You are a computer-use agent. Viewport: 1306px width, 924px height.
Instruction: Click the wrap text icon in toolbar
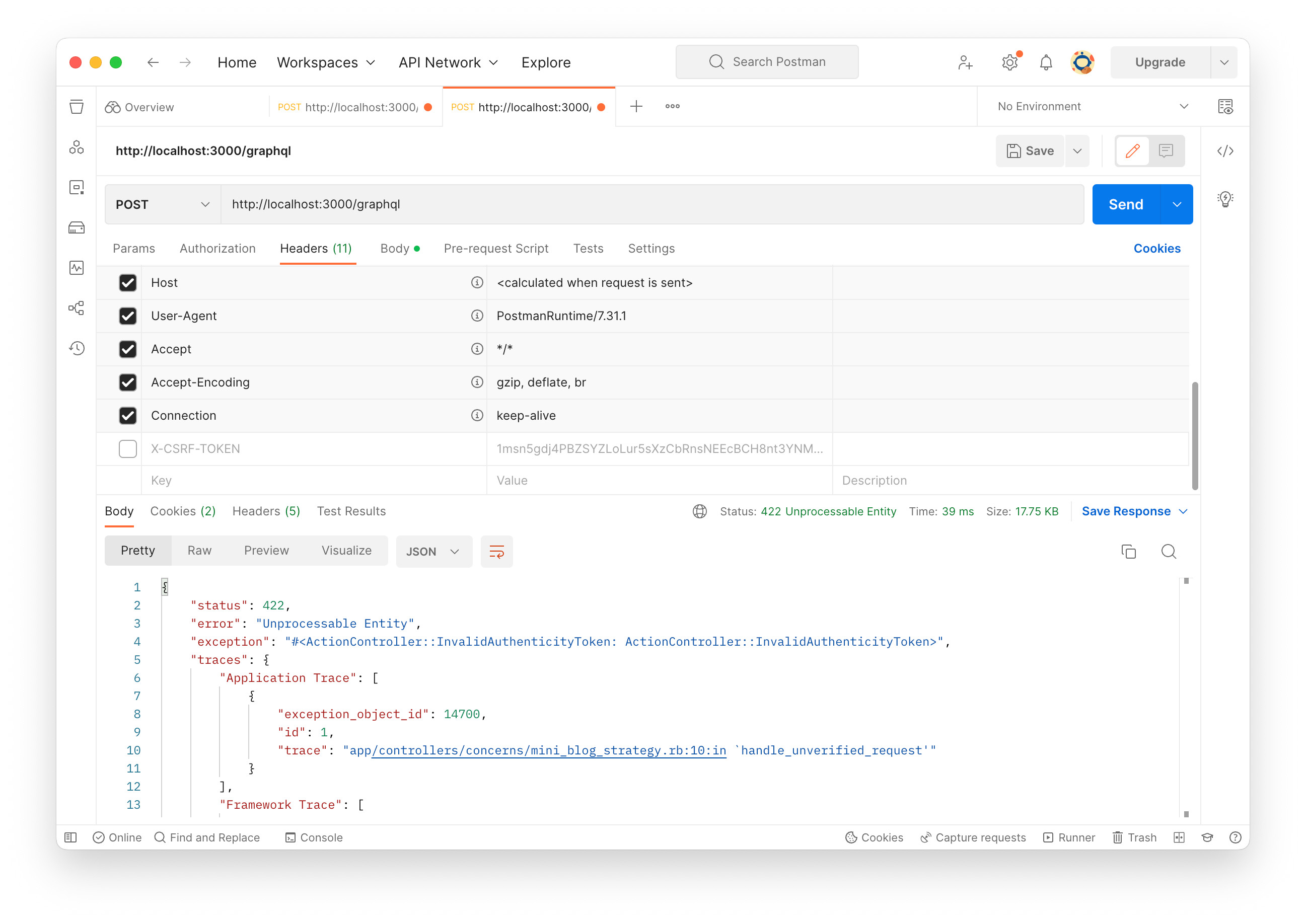click(496, 551)
